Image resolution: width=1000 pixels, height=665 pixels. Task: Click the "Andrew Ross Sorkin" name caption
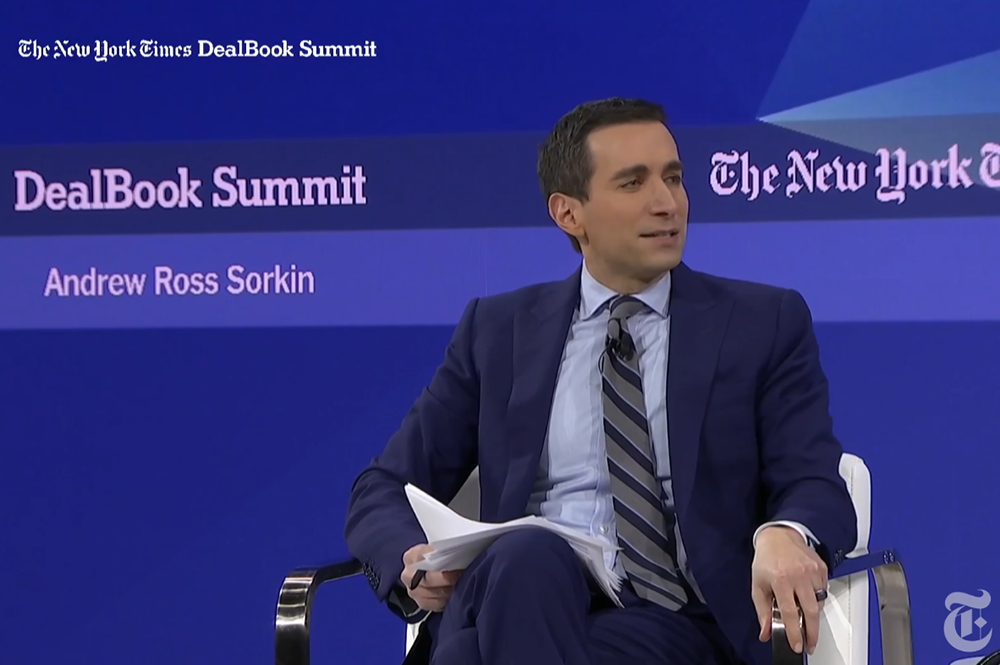pos(179,281)
